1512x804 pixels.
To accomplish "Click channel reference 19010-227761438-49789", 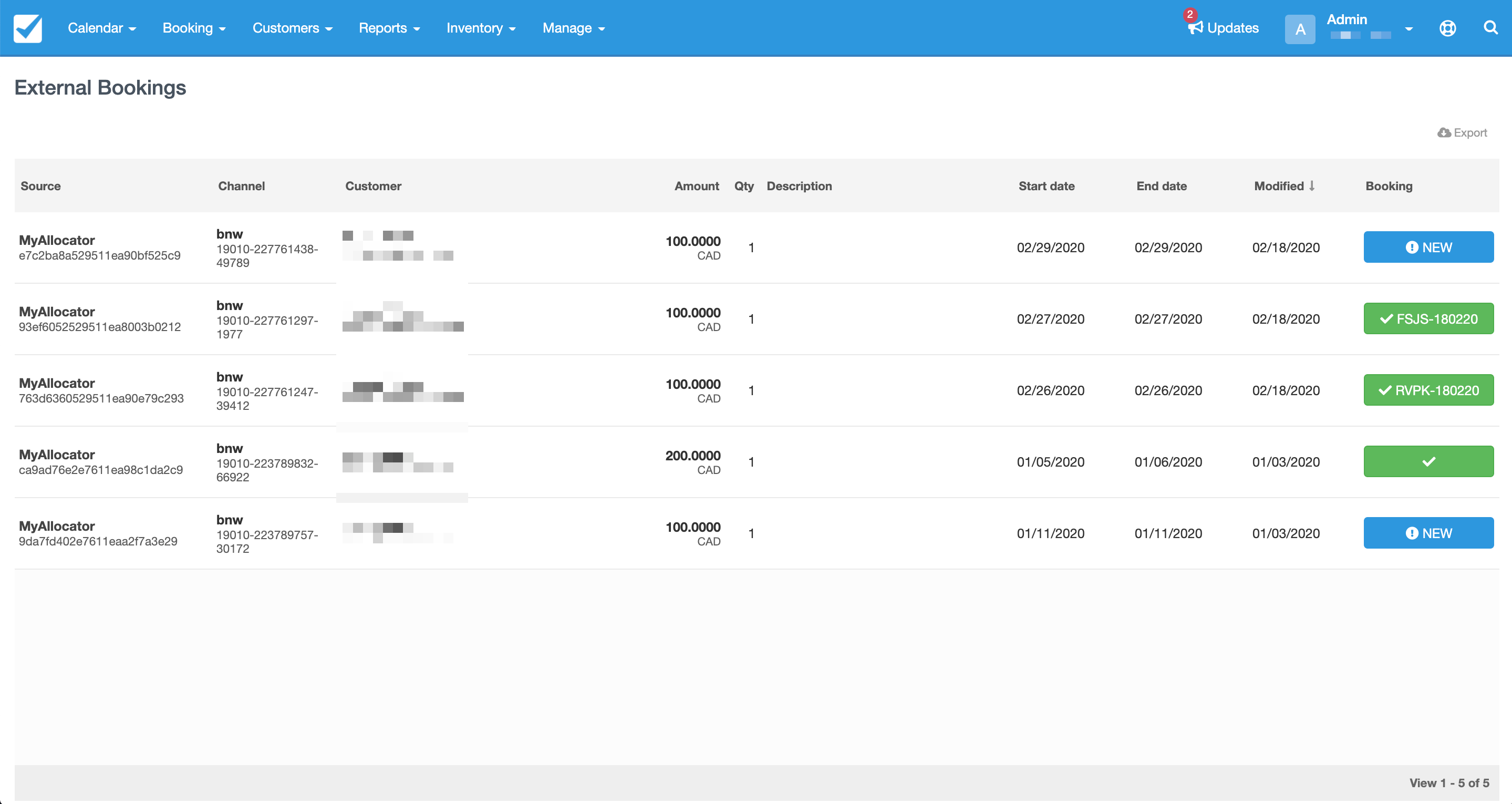I will [x=267, y=256].
